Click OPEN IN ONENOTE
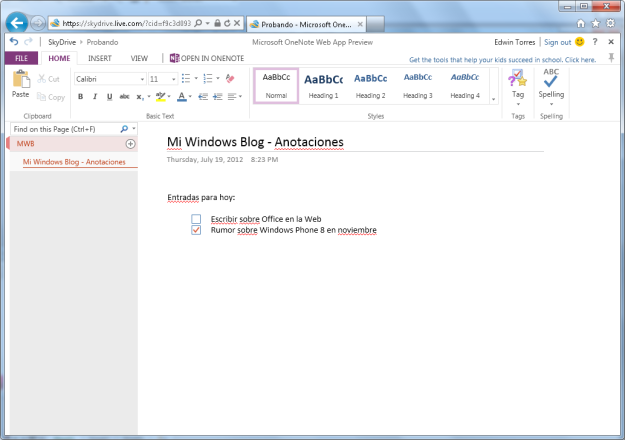The image size is (625, 440). click(207, 58)
